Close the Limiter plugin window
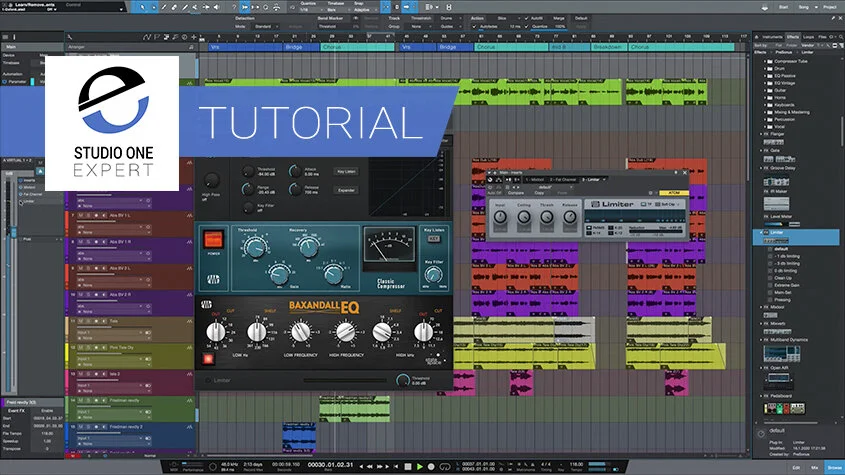The width and height of the screenshot is (845, 475). click(685, 173)
